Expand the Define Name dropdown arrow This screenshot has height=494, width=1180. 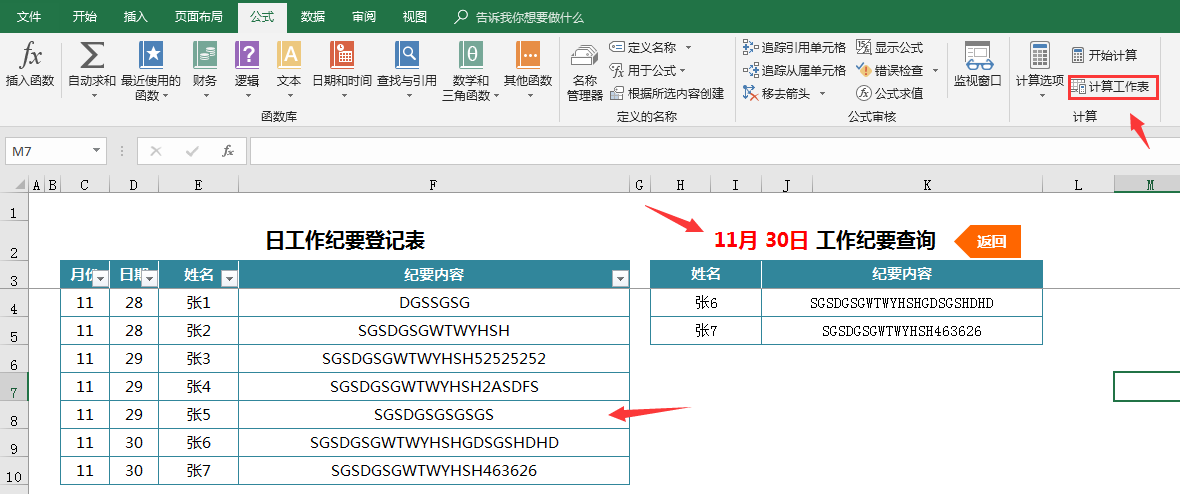click(688, 47)
